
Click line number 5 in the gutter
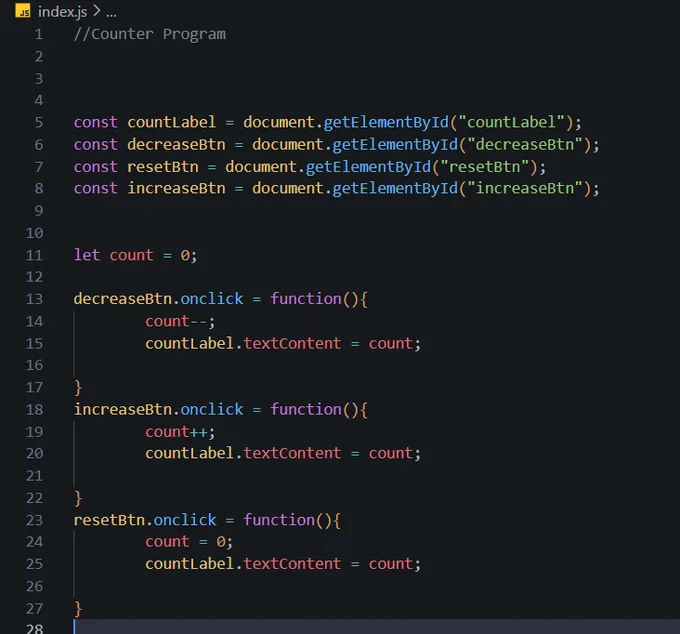(39, 123)
